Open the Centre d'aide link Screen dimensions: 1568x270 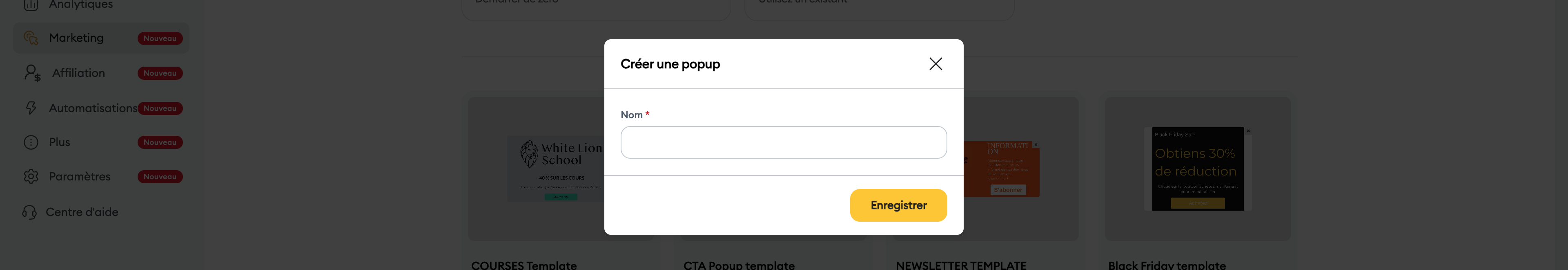82,212
